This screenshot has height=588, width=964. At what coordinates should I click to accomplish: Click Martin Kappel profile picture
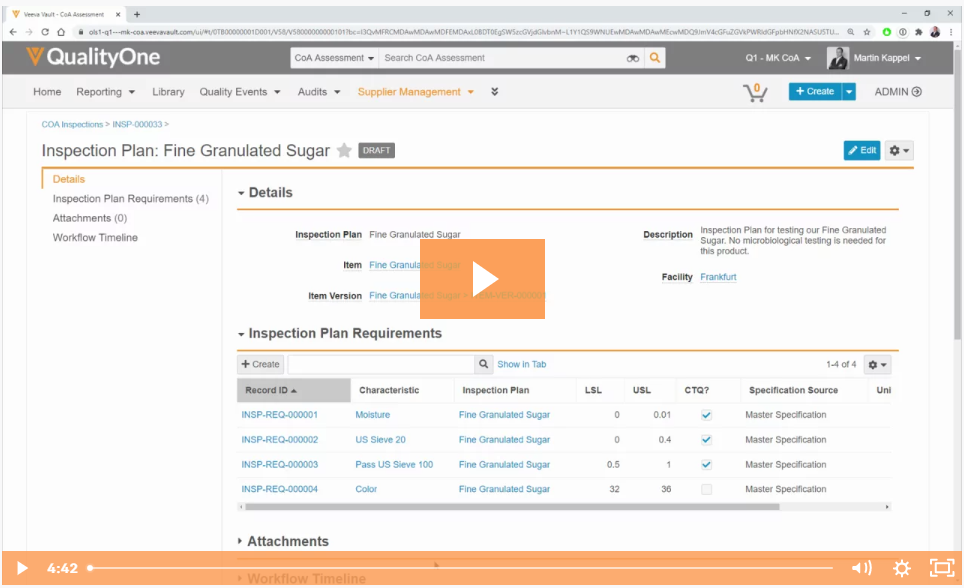[x=838, y=58]
